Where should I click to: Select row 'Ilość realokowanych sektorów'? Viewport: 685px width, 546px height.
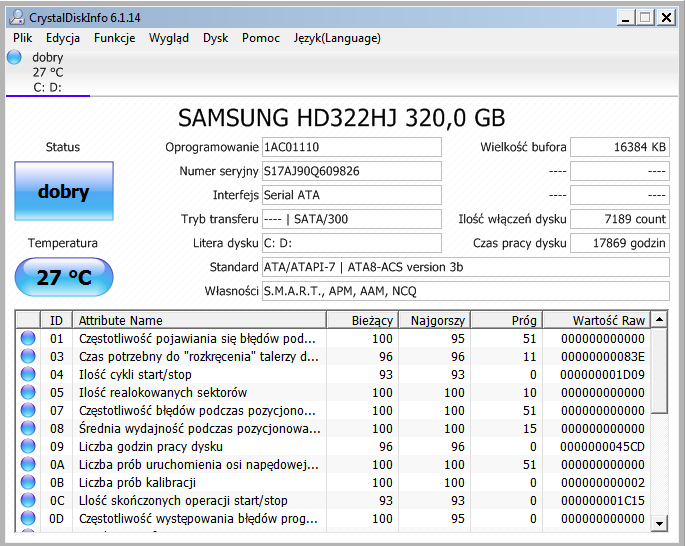[333, 392]
